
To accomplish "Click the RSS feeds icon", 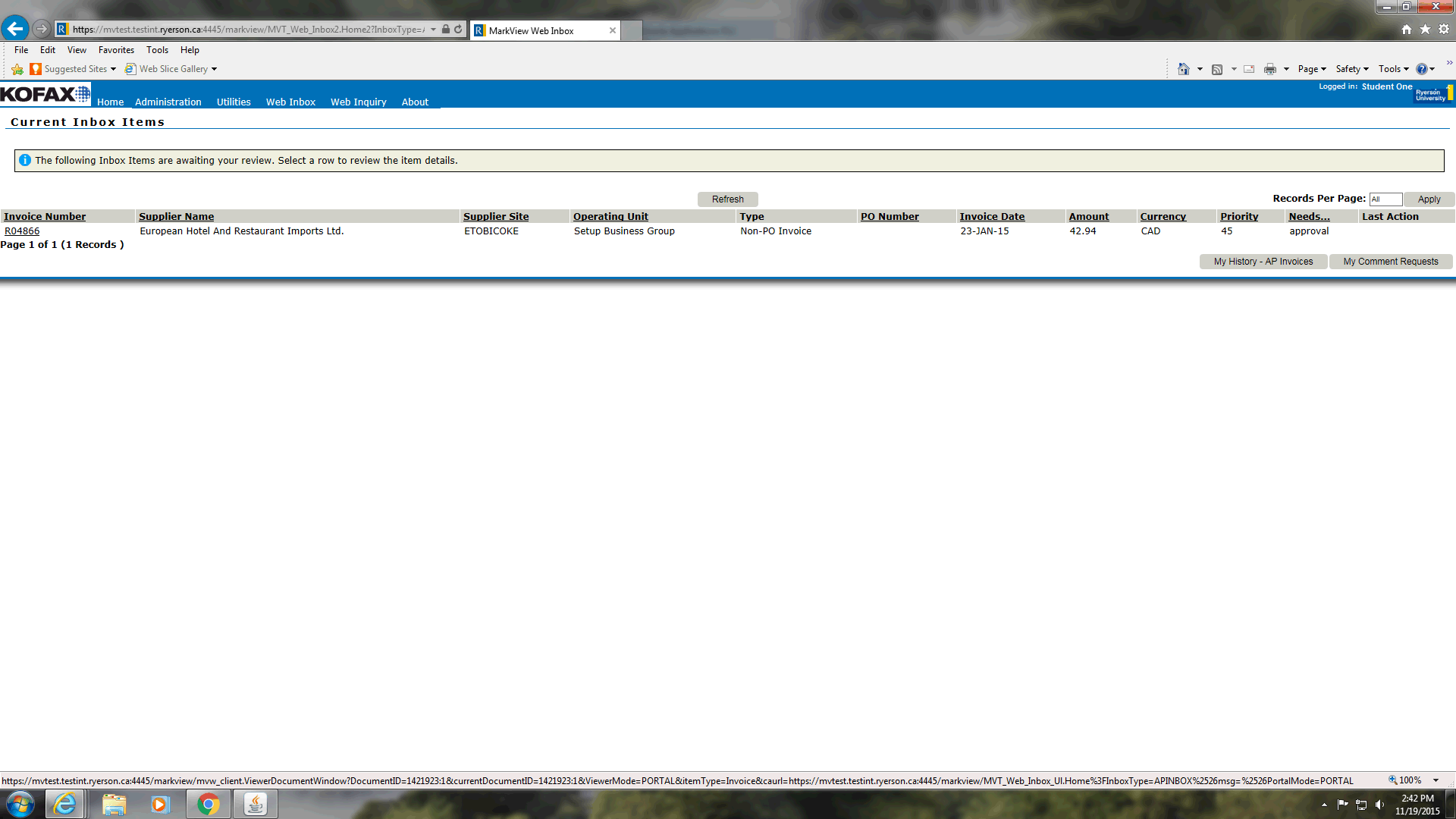I will [1217, 69].
